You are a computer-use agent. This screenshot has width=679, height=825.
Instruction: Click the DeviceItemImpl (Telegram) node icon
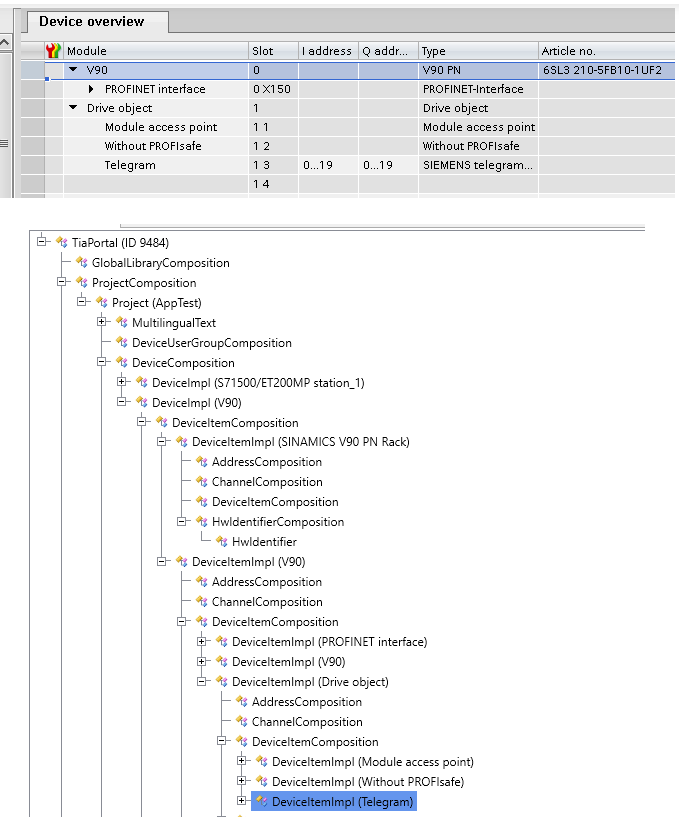(262, 801)
